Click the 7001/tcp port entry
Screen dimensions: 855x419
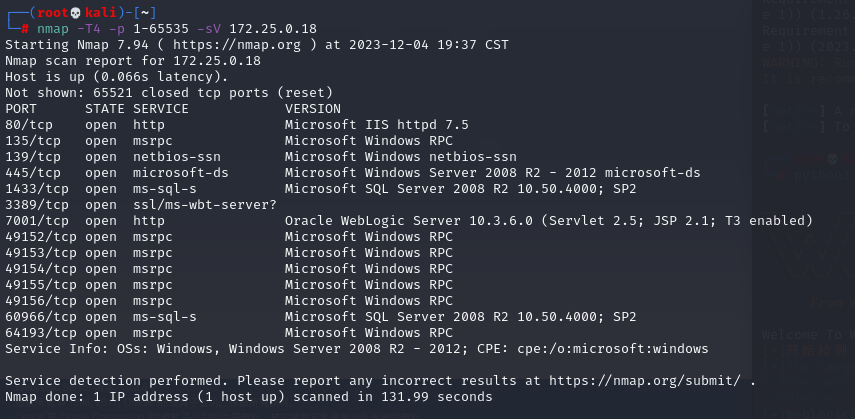[x=37, y=221]
